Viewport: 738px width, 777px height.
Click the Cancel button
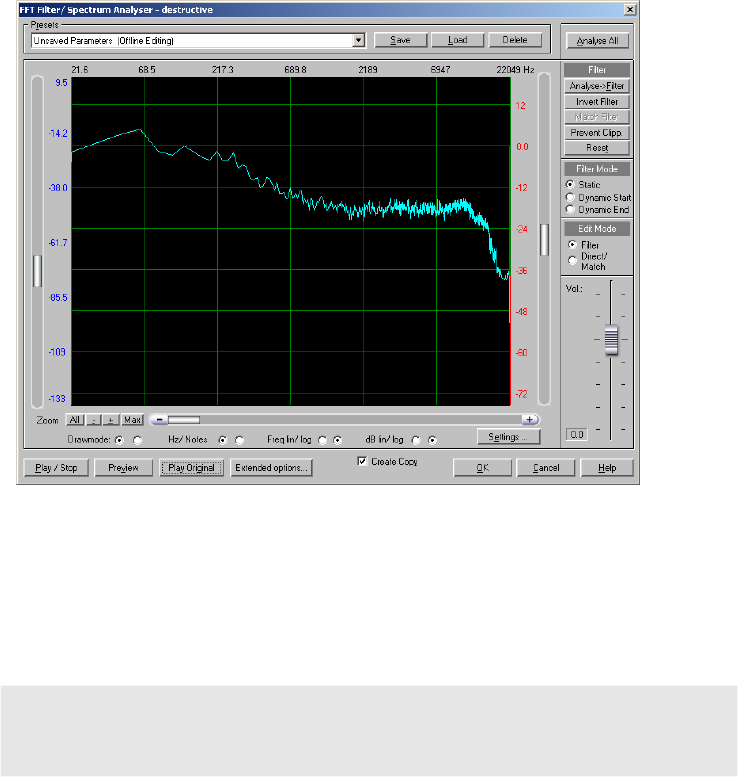(x=546, y=468)
